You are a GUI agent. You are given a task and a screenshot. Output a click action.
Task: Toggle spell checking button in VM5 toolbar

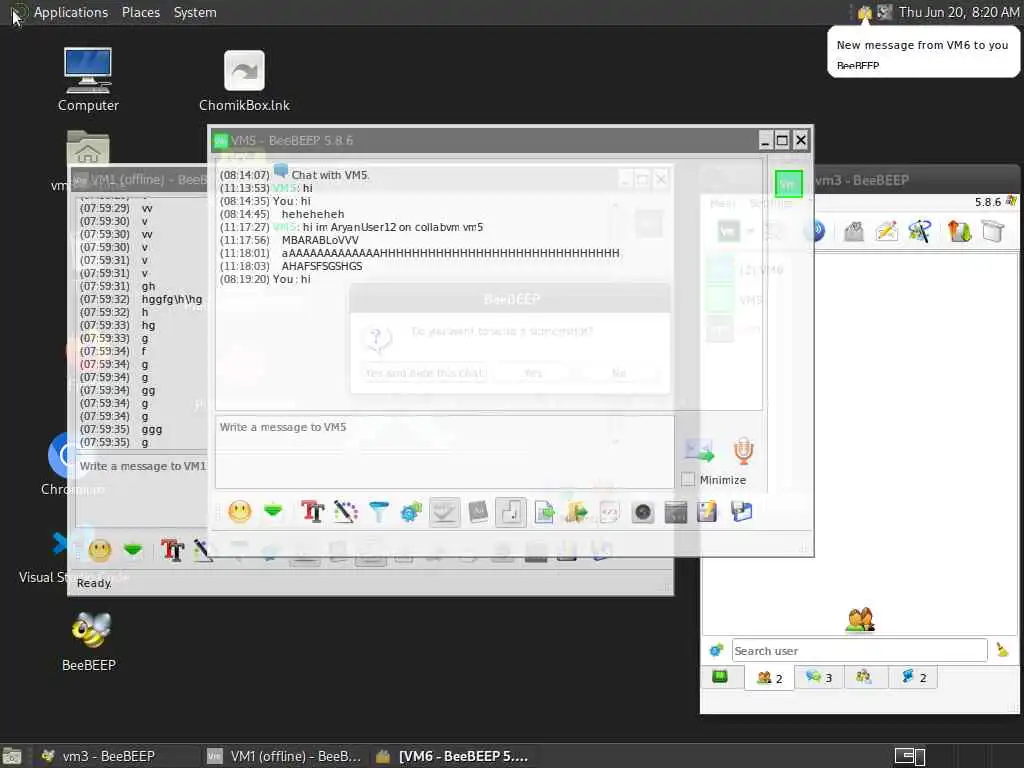(445, 511)
